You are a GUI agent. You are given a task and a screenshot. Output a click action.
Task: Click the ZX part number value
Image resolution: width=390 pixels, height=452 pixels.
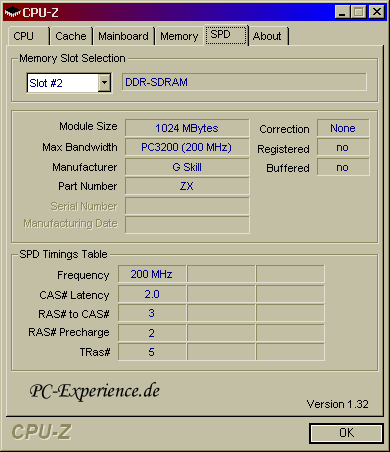point(187,186)
